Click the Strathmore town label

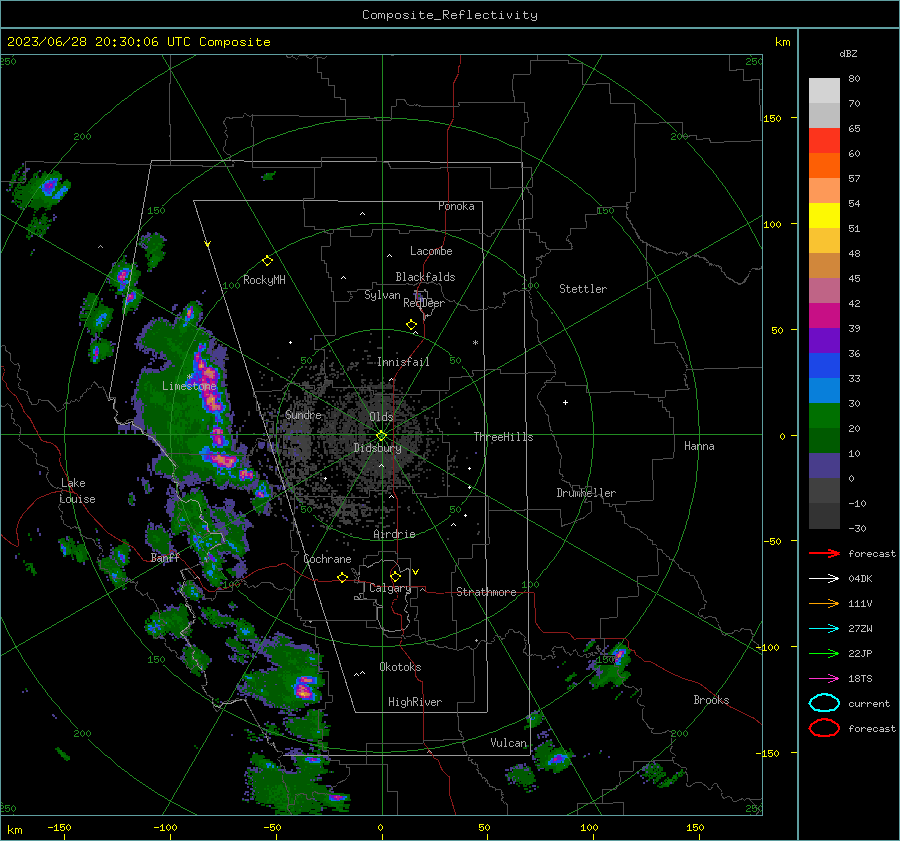click(x=486, y=592)
